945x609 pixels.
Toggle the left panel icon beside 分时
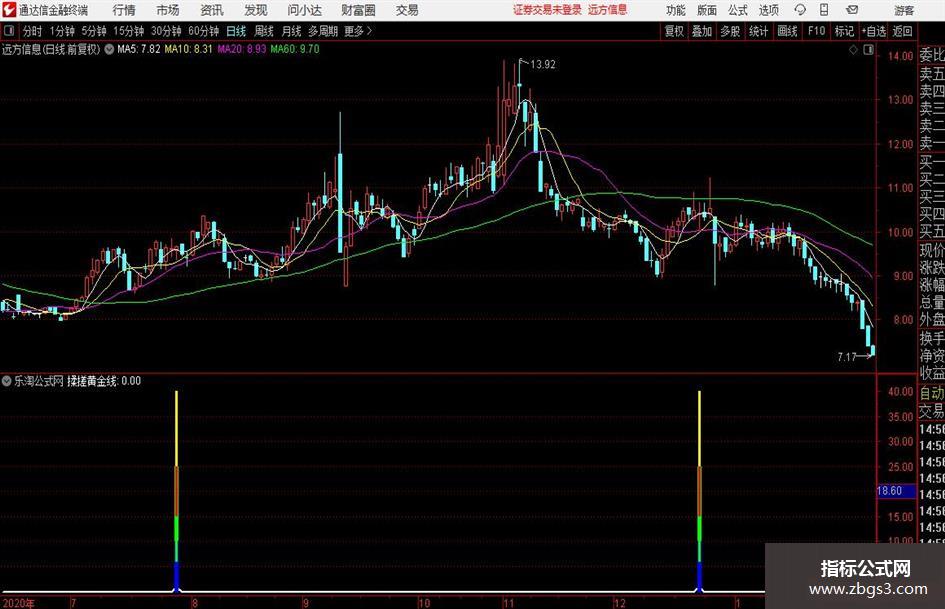tap(9, 31)
